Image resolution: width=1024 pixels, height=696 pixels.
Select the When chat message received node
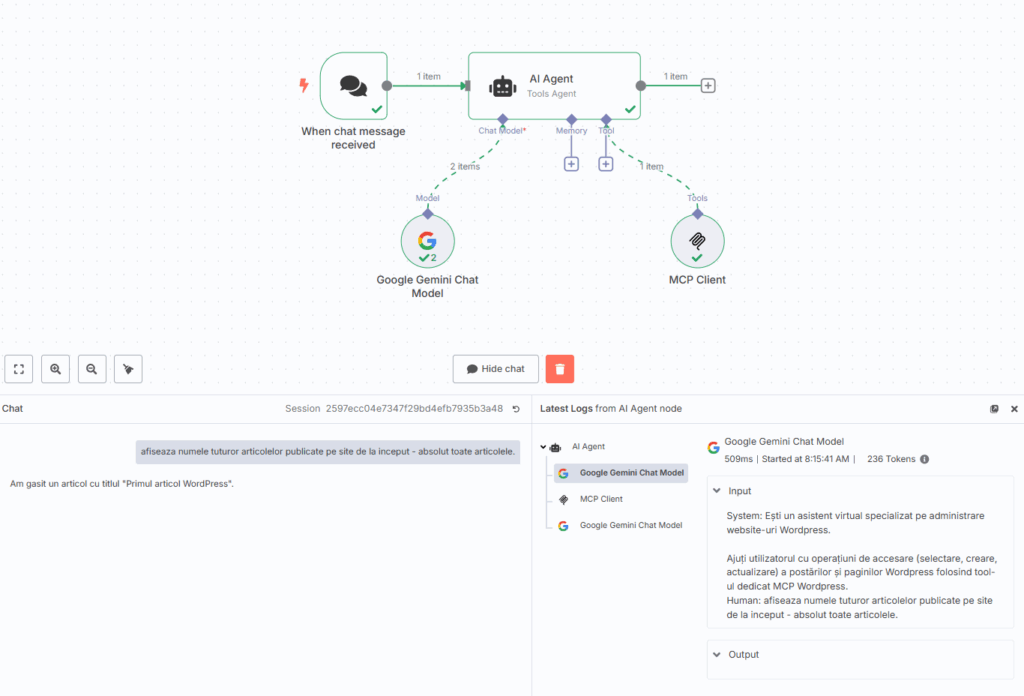click(x=353, y=86)
